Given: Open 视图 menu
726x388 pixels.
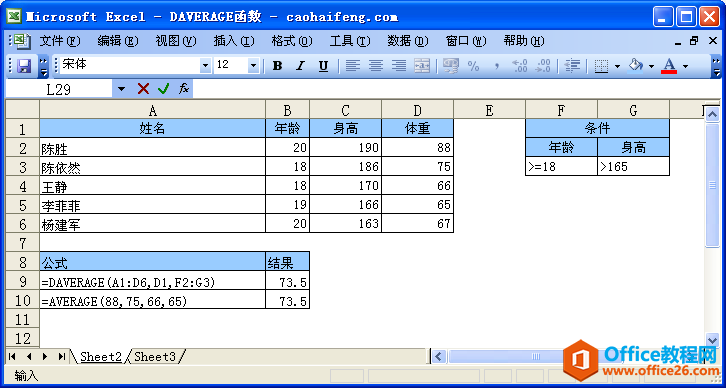Looking at the screenshot, I should click(176, 42).
